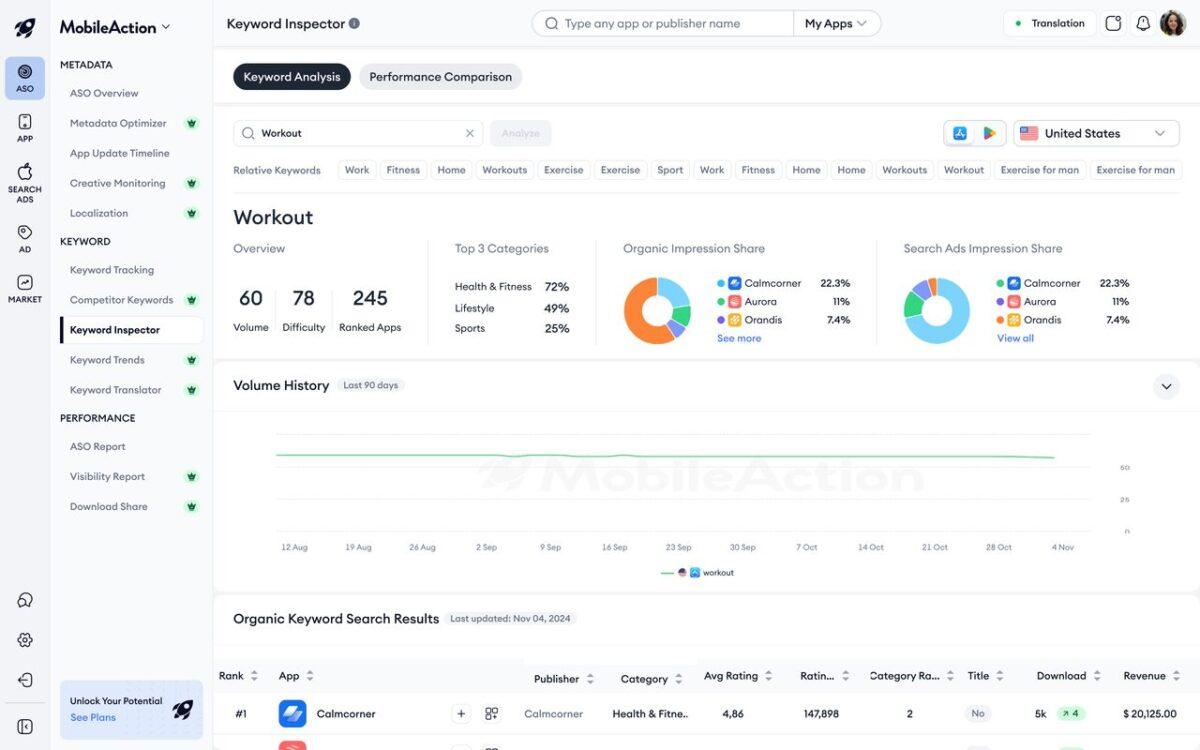Open the Search Ads section in left rail
This screenshot has width=1200, height=750.
click(25, 182)
